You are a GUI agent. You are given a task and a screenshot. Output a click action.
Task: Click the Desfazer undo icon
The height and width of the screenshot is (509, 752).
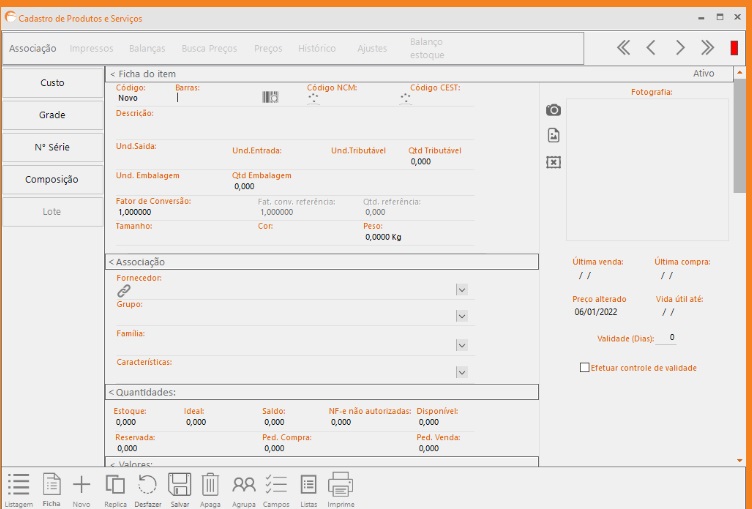coord(147,485)
